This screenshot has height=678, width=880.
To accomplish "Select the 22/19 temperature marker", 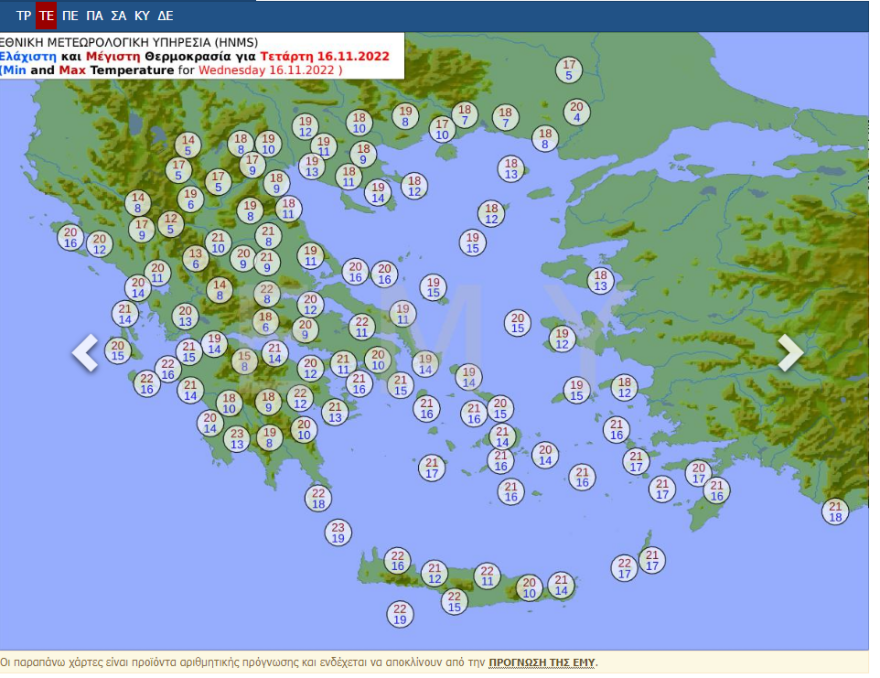I will point(400,614).
